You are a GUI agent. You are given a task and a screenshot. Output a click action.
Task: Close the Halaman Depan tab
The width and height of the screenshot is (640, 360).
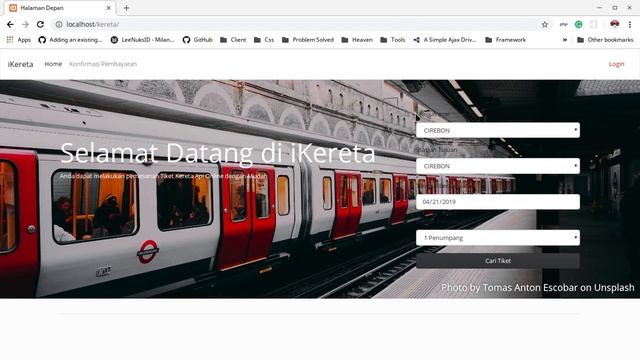coord(109,8)
